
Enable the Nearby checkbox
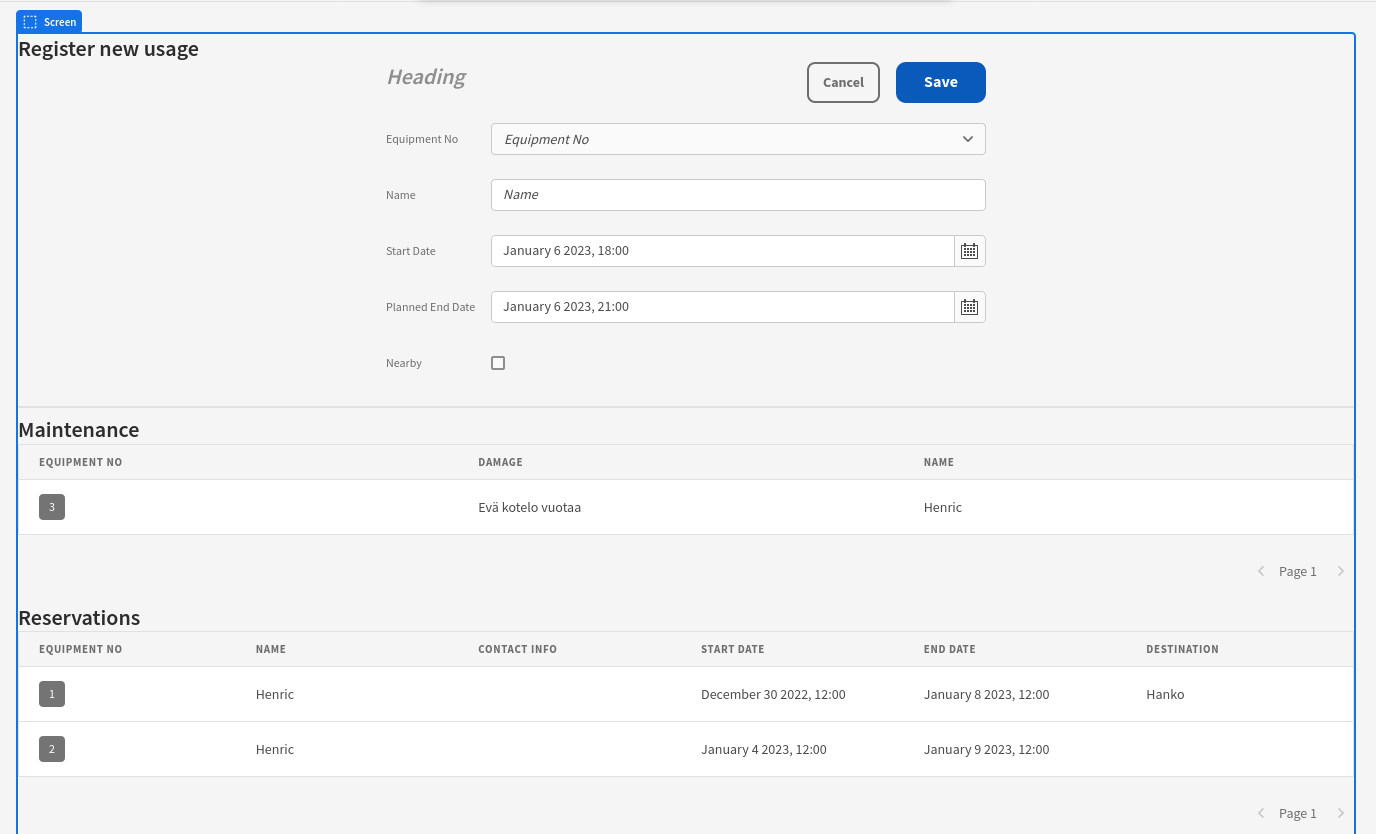pos(497,362)
